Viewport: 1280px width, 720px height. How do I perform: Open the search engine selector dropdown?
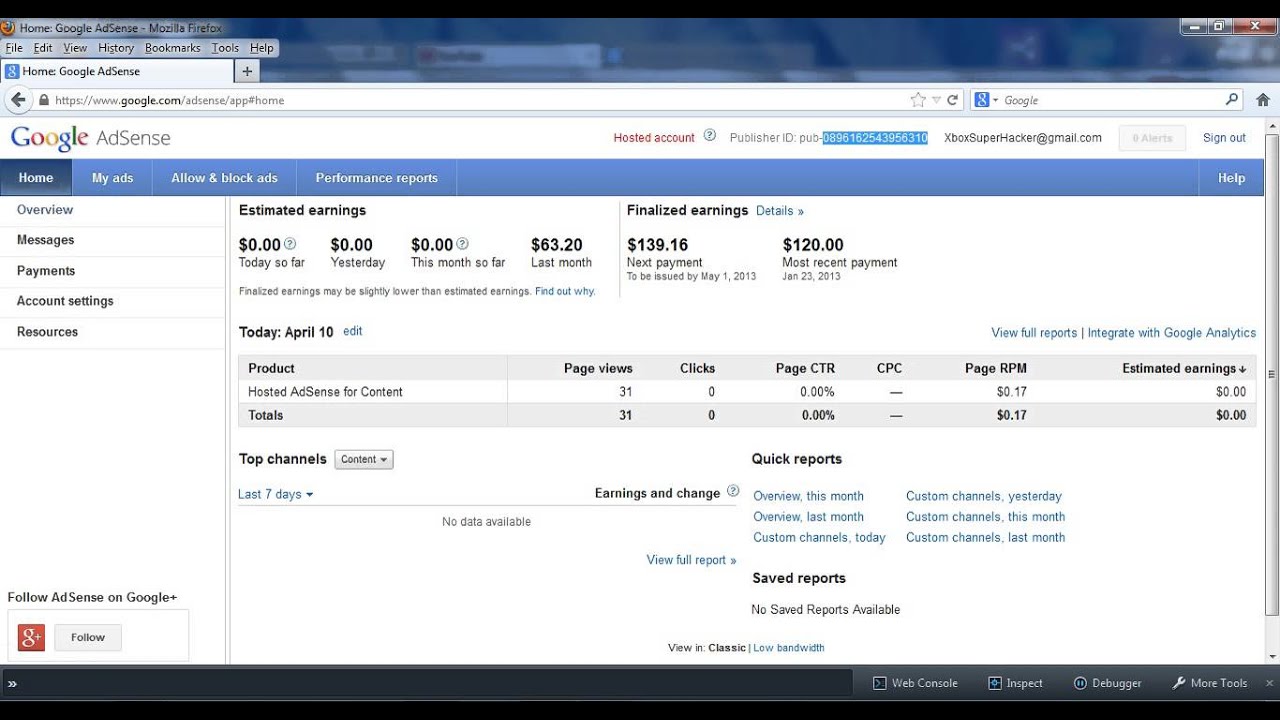[x=986, y=100]
